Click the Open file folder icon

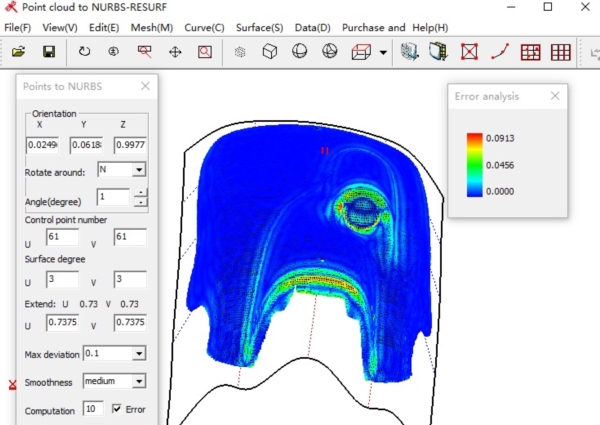point(19,51)
